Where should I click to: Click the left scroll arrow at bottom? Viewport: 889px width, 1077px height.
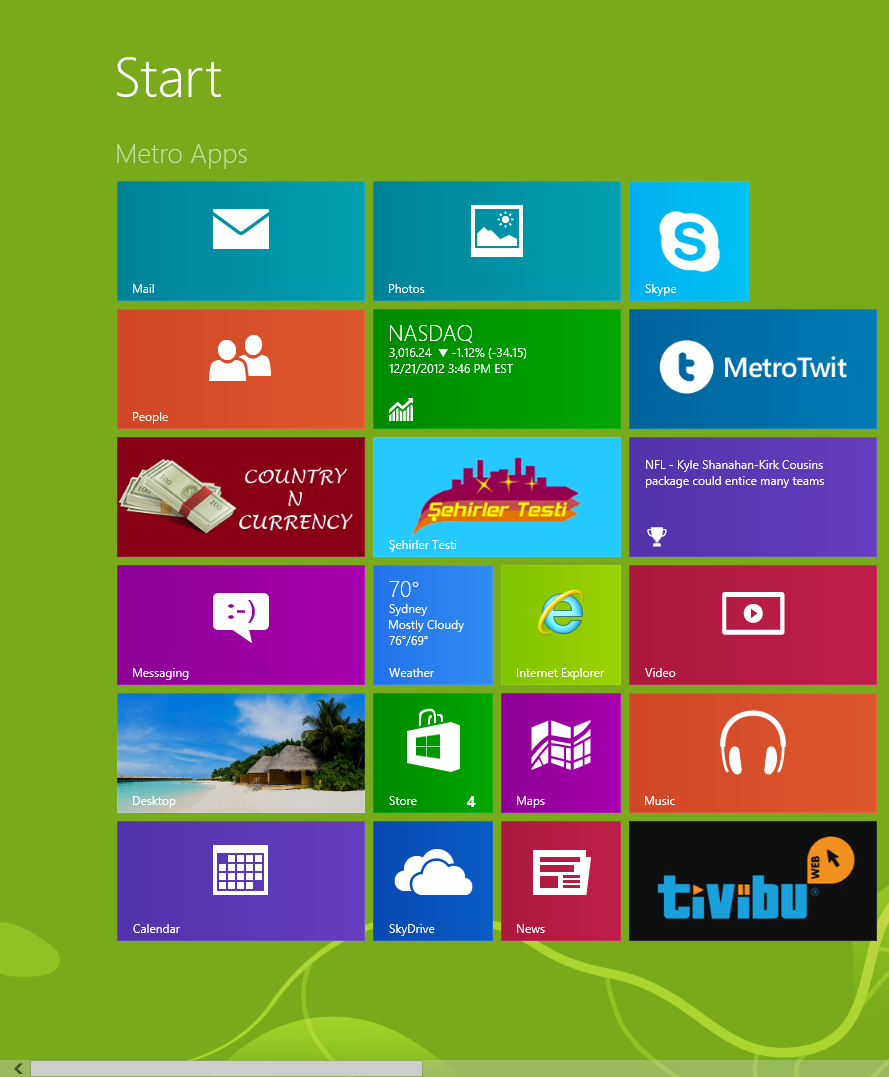click(18, 1068)
